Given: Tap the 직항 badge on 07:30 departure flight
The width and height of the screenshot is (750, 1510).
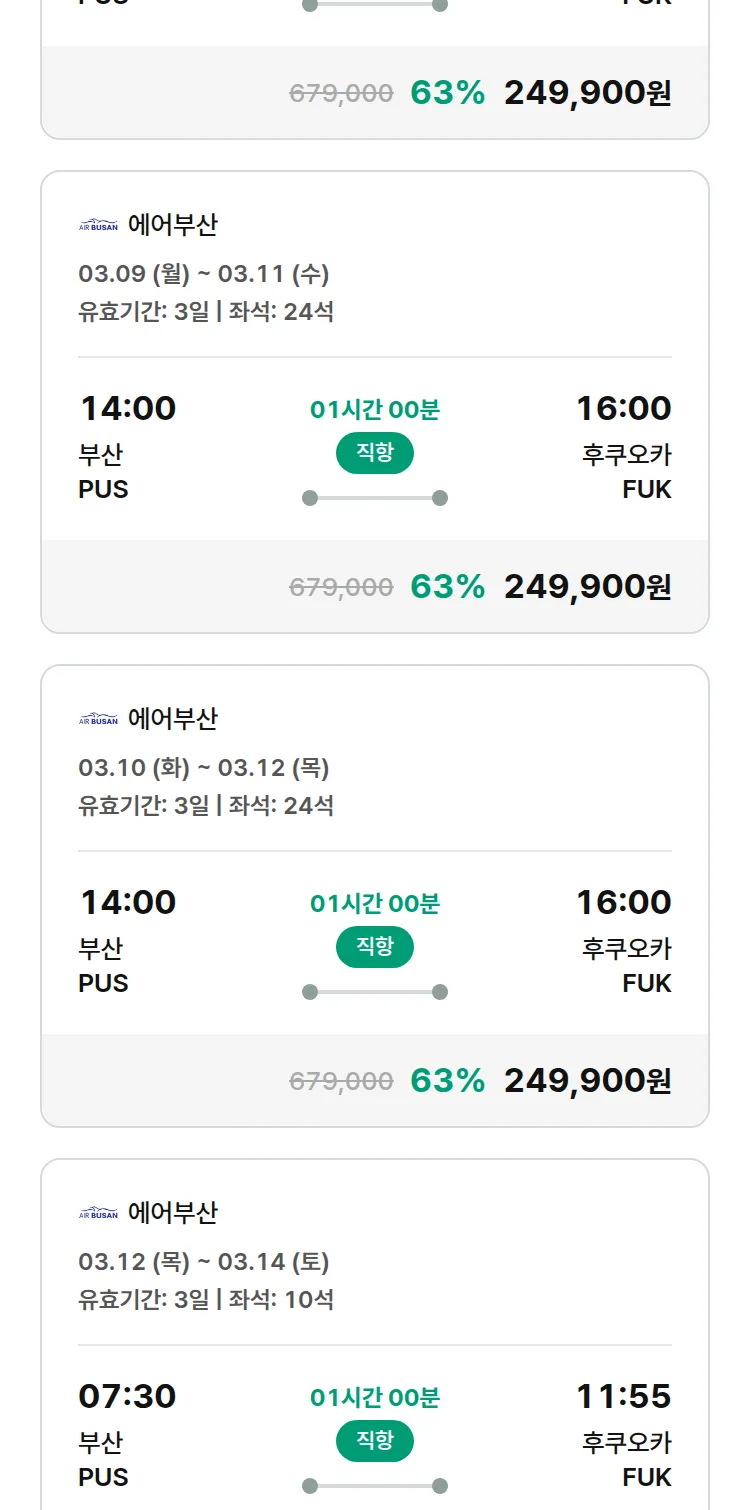Looking at the screenshot, I should [375, 1441].
